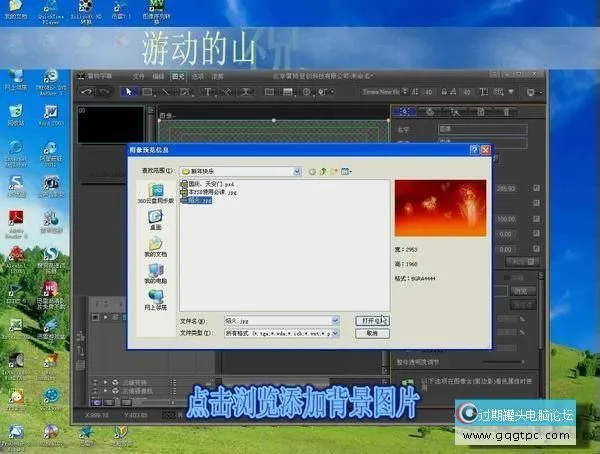Go up one folder level in dialog

click(x=323, y=171)
